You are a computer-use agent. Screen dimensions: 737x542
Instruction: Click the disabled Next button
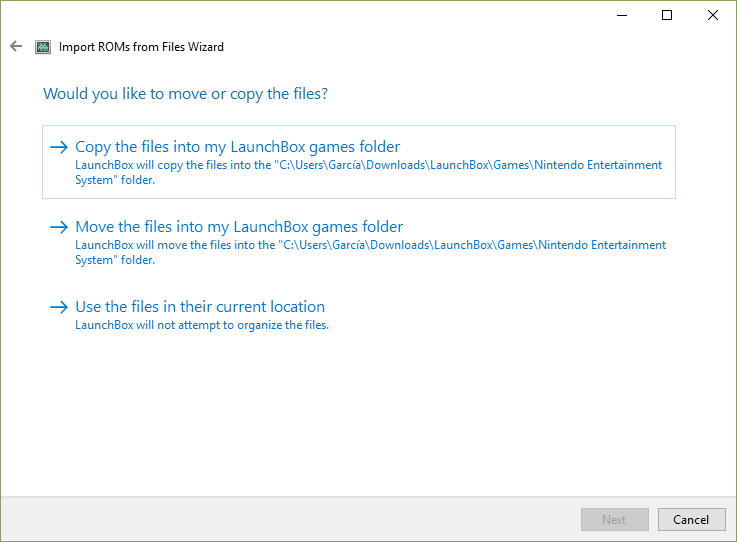615,519
